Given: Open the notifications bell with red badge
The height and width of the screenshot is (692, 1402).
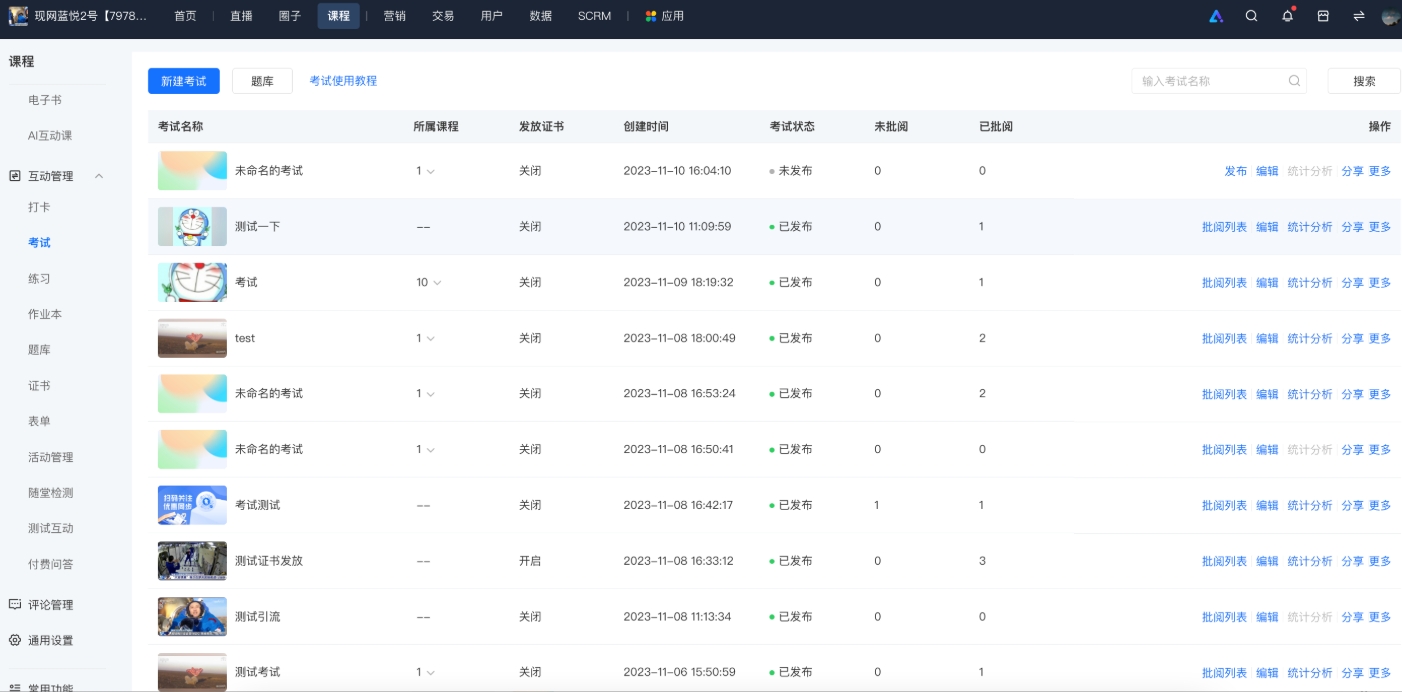Looking at the screenshot, I should [x=1288, y=16].
